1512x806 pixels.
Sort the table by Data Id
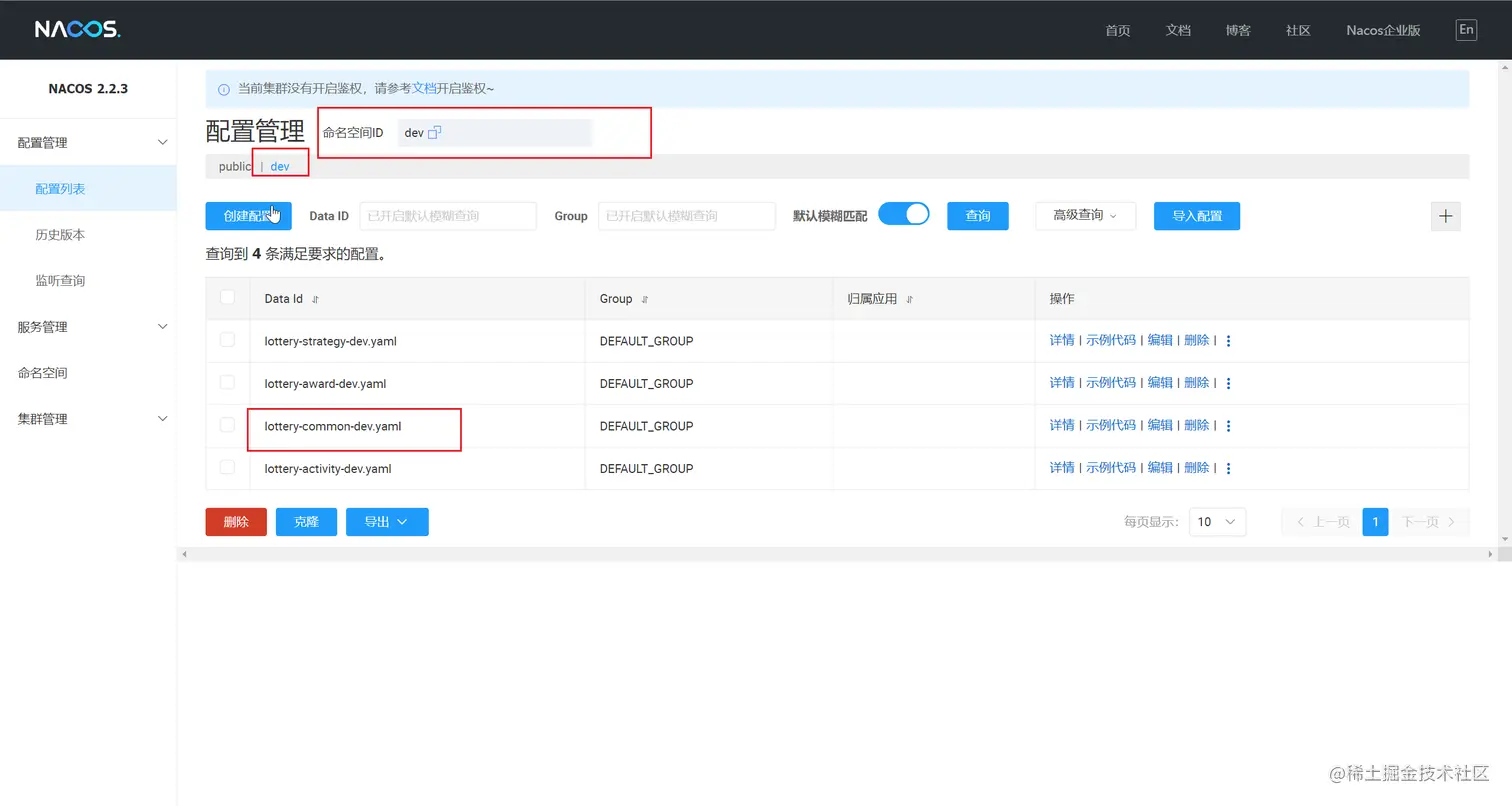point(316,299)
